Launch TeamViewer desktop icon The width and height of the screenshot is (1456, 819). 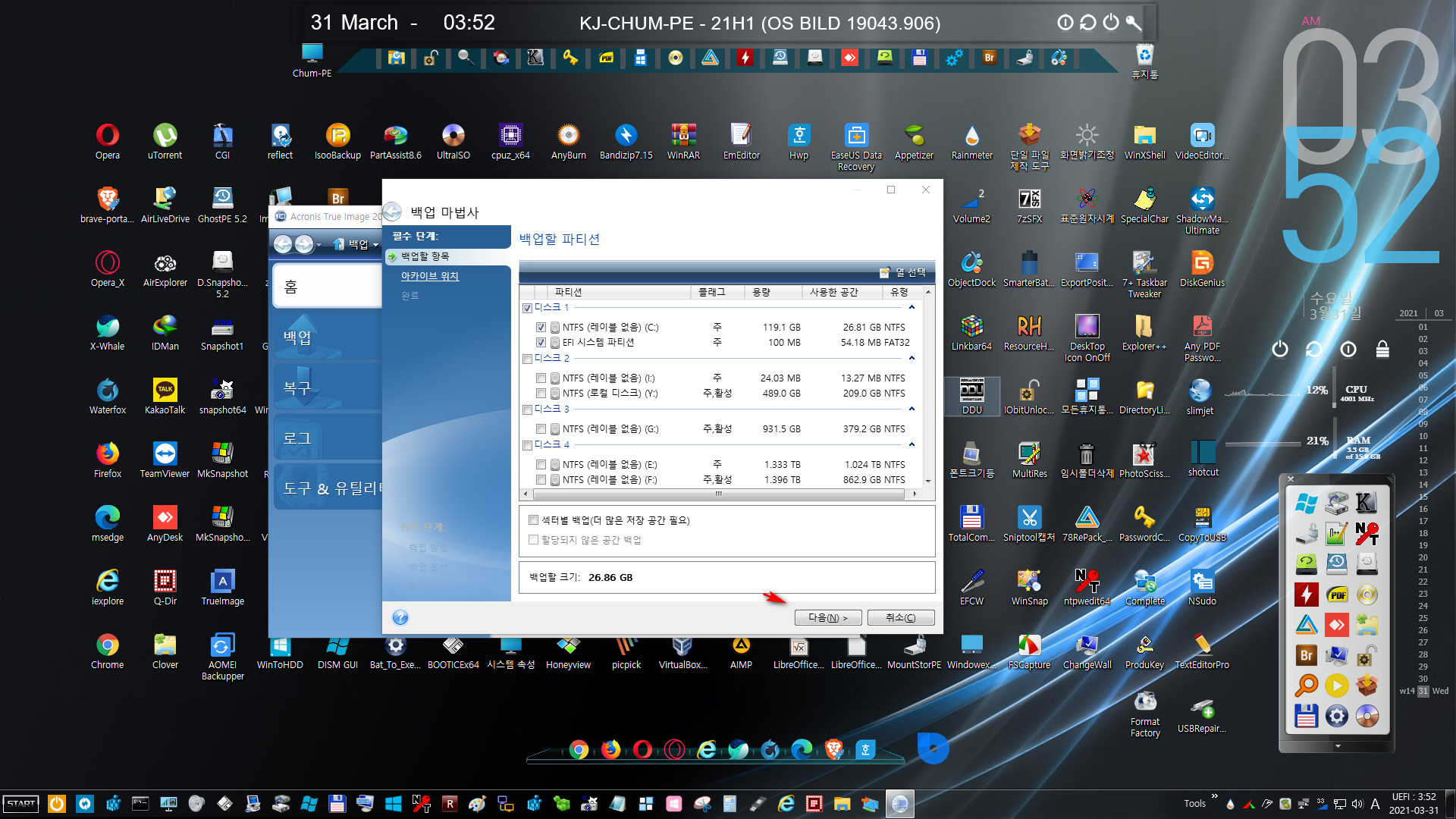[x=165, y=460]
